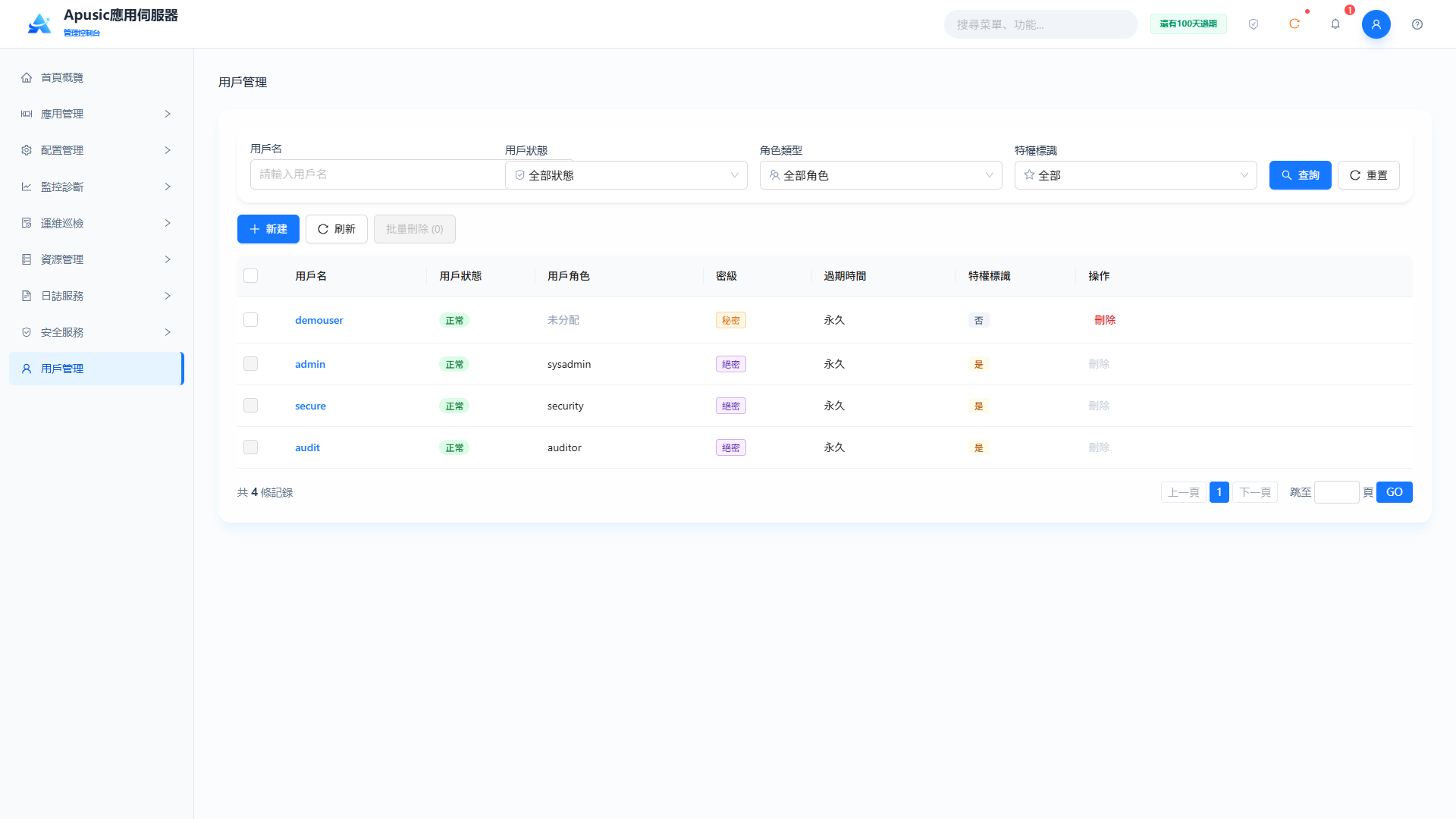Click the 資源管理 sidebar icon

27,259
